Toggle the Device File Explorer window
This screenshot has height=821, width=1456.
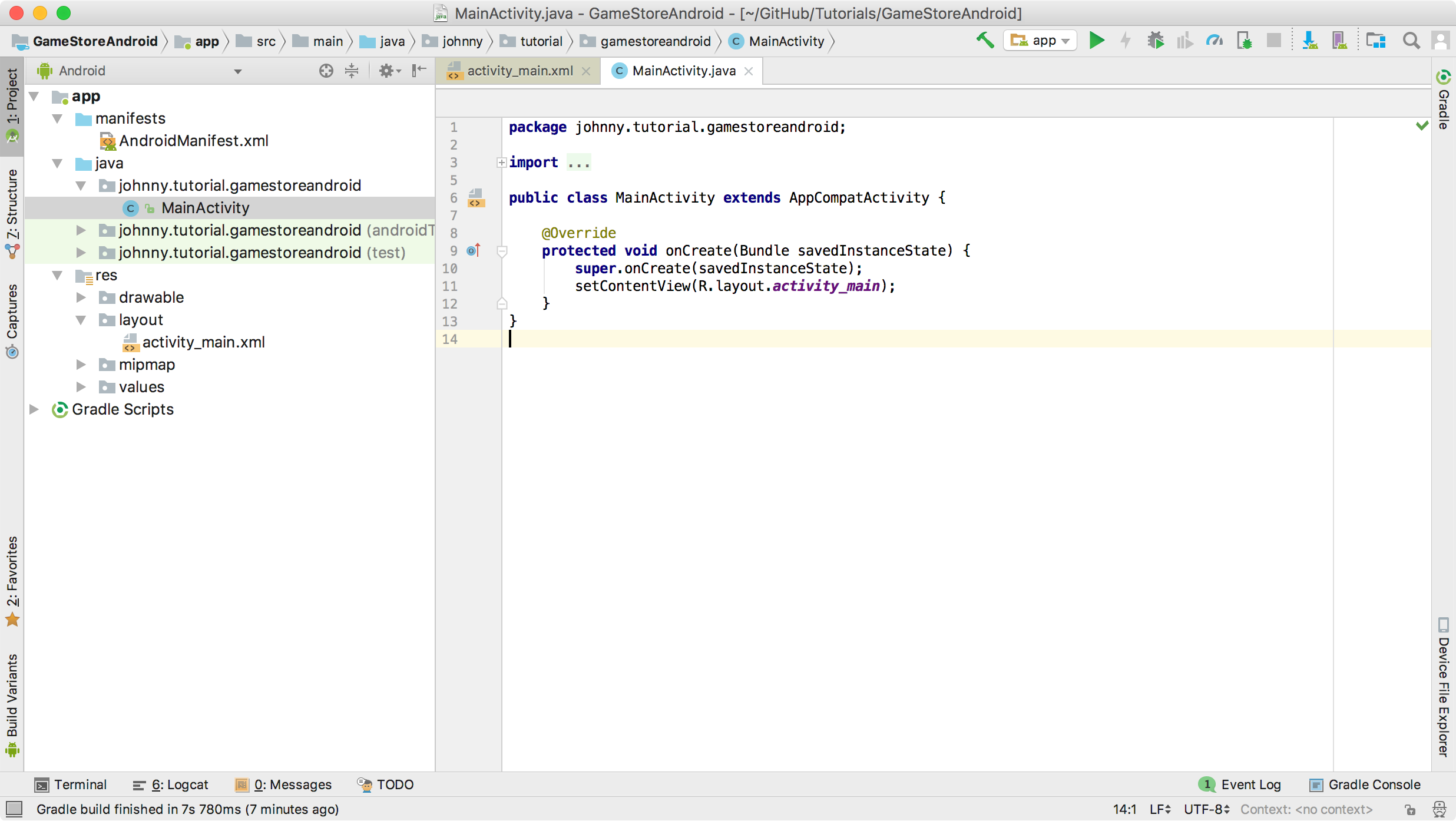coord(1444,687)
